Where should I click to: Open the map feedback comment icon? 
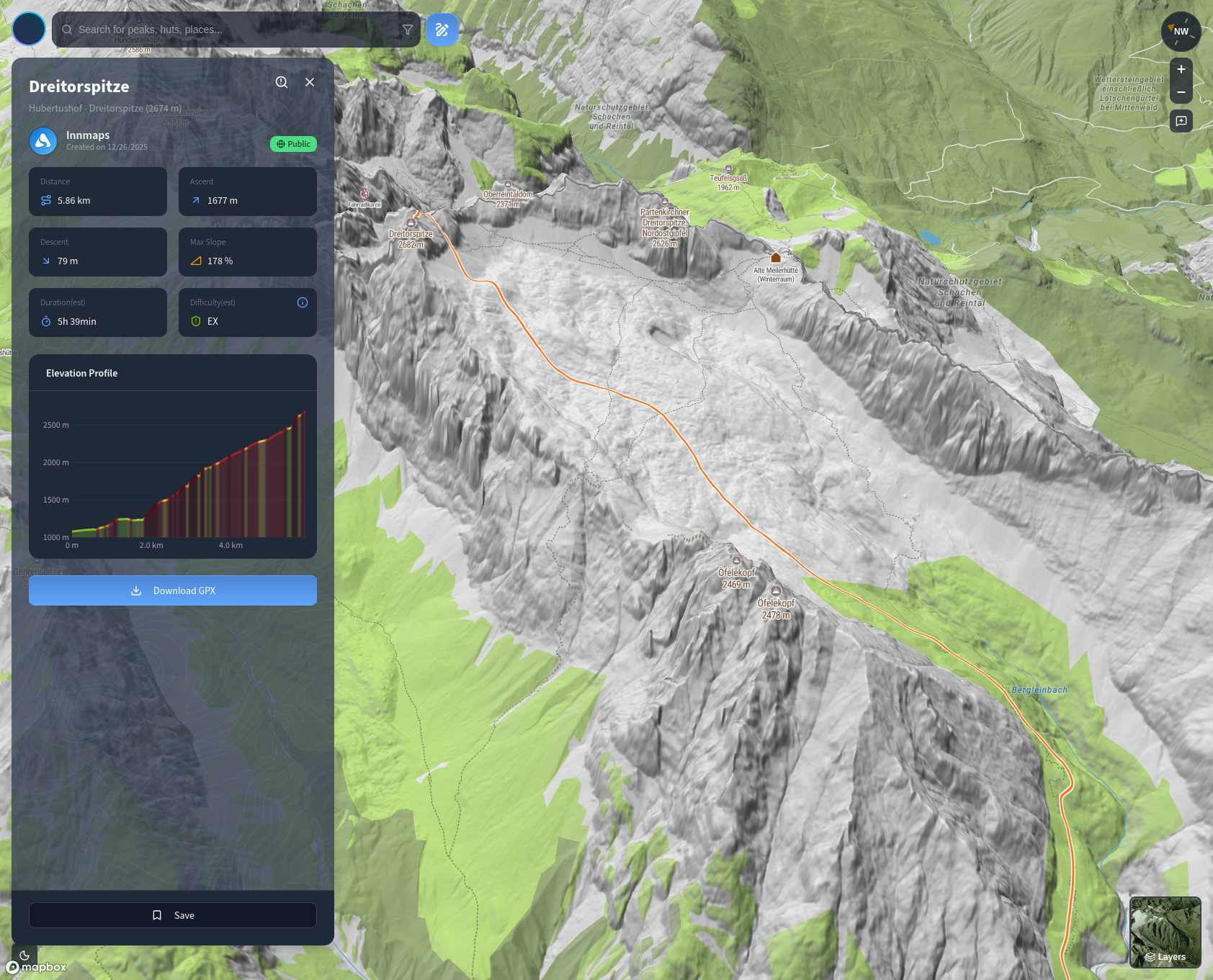(1181, 121)
